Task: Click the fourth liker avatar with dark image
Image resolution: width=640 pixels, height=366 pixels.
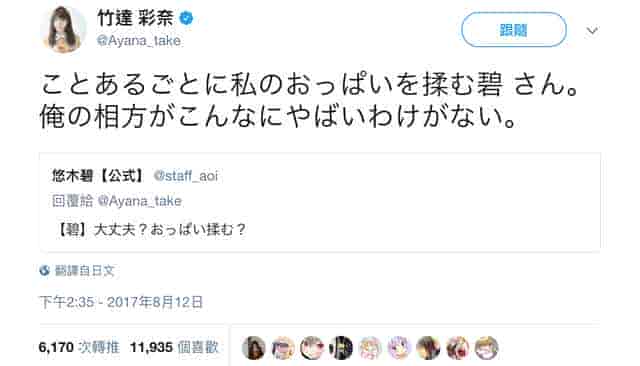Action: 341,348
